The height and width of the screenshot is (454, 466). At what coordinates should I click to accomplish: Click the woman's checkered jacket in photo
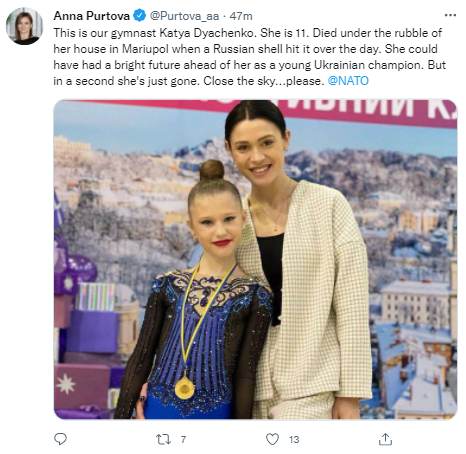[x=310, y=293]
